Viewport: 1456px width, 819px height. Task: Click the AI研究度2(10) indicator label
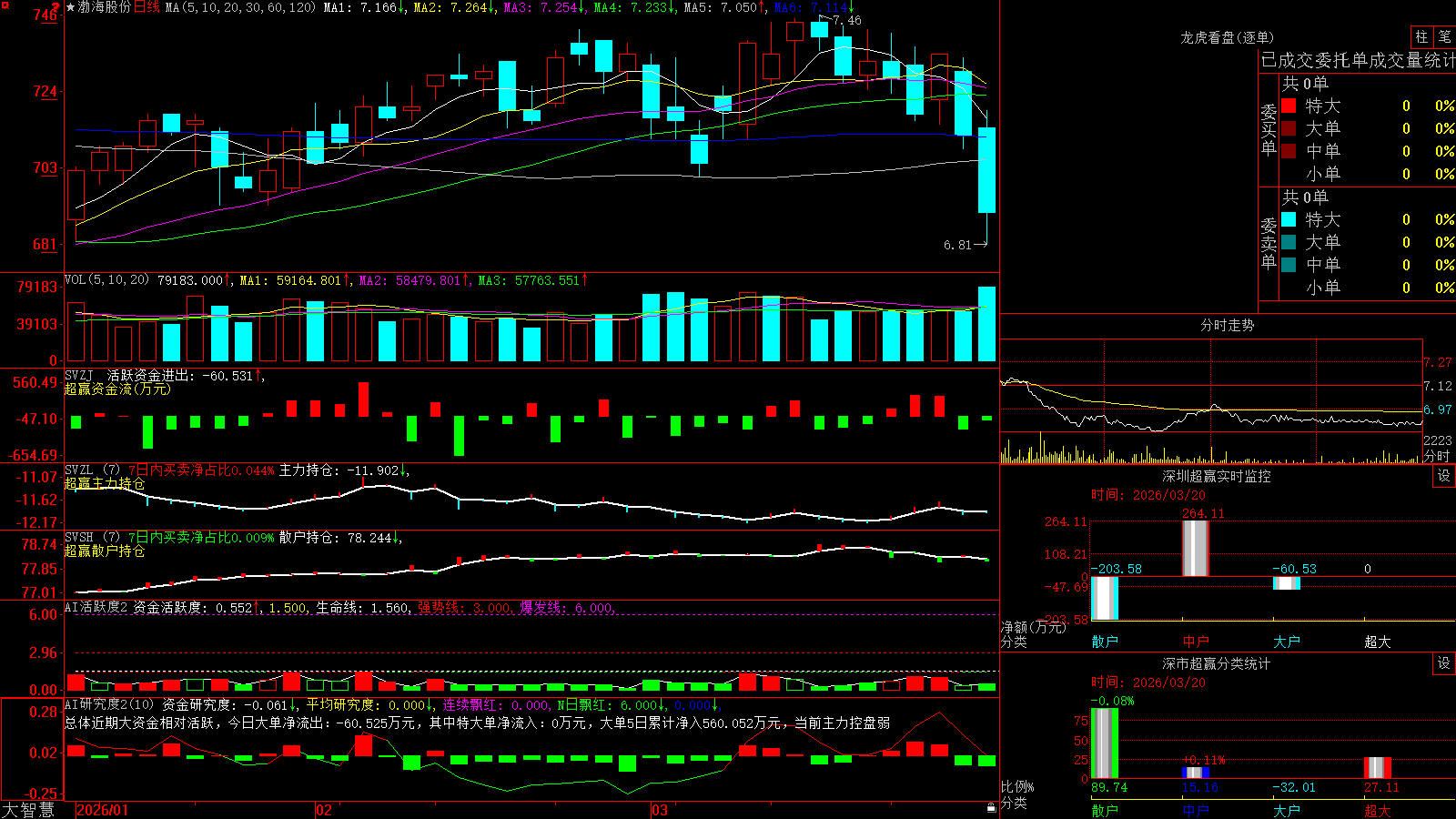[x=109, y=704]
